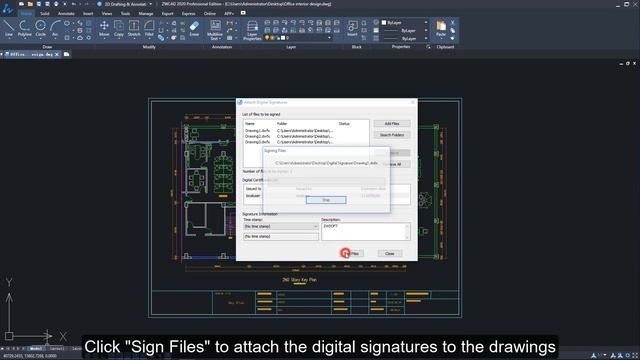Click the Office interior design drawing tab
640x360 pixels.
[31, 54]
